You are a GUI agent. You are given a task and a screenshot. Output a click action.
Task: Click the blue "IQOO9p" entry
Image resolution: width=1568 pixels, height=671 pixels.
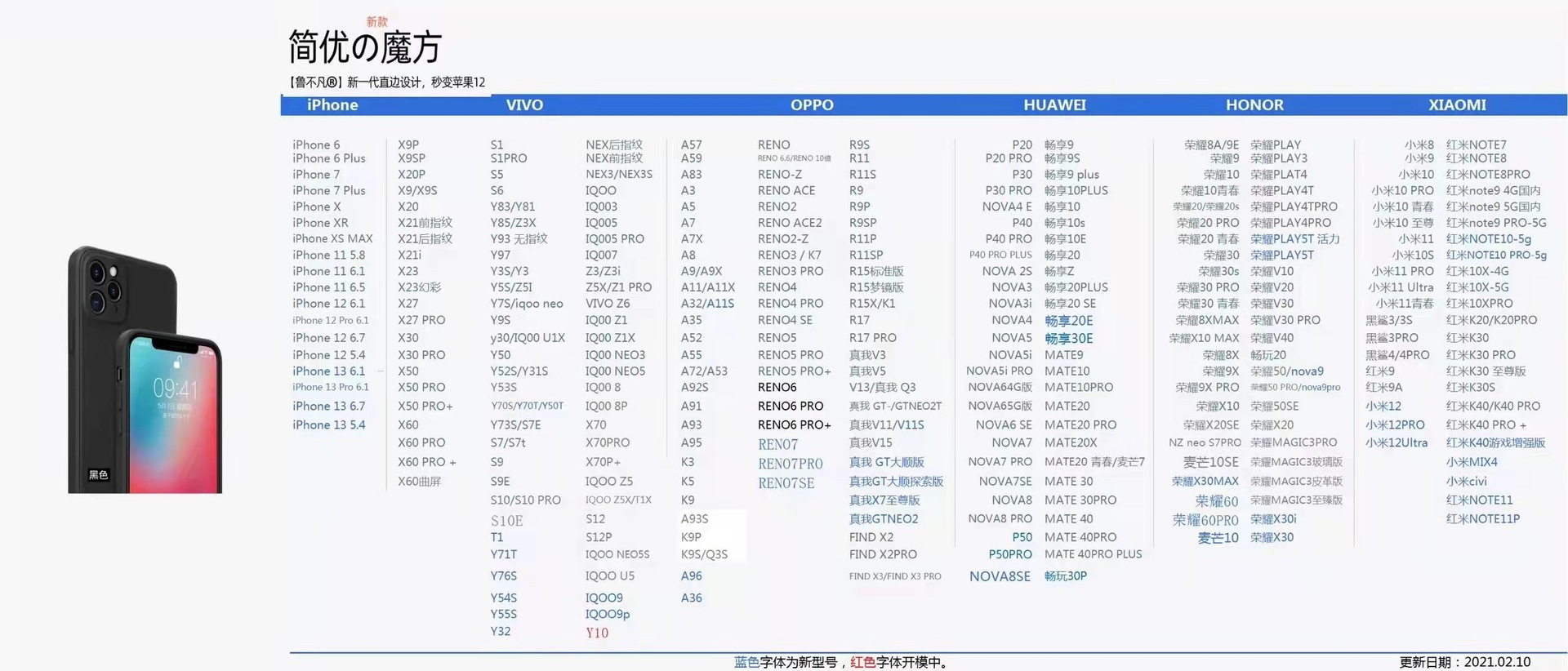click(x=607, y=614)
